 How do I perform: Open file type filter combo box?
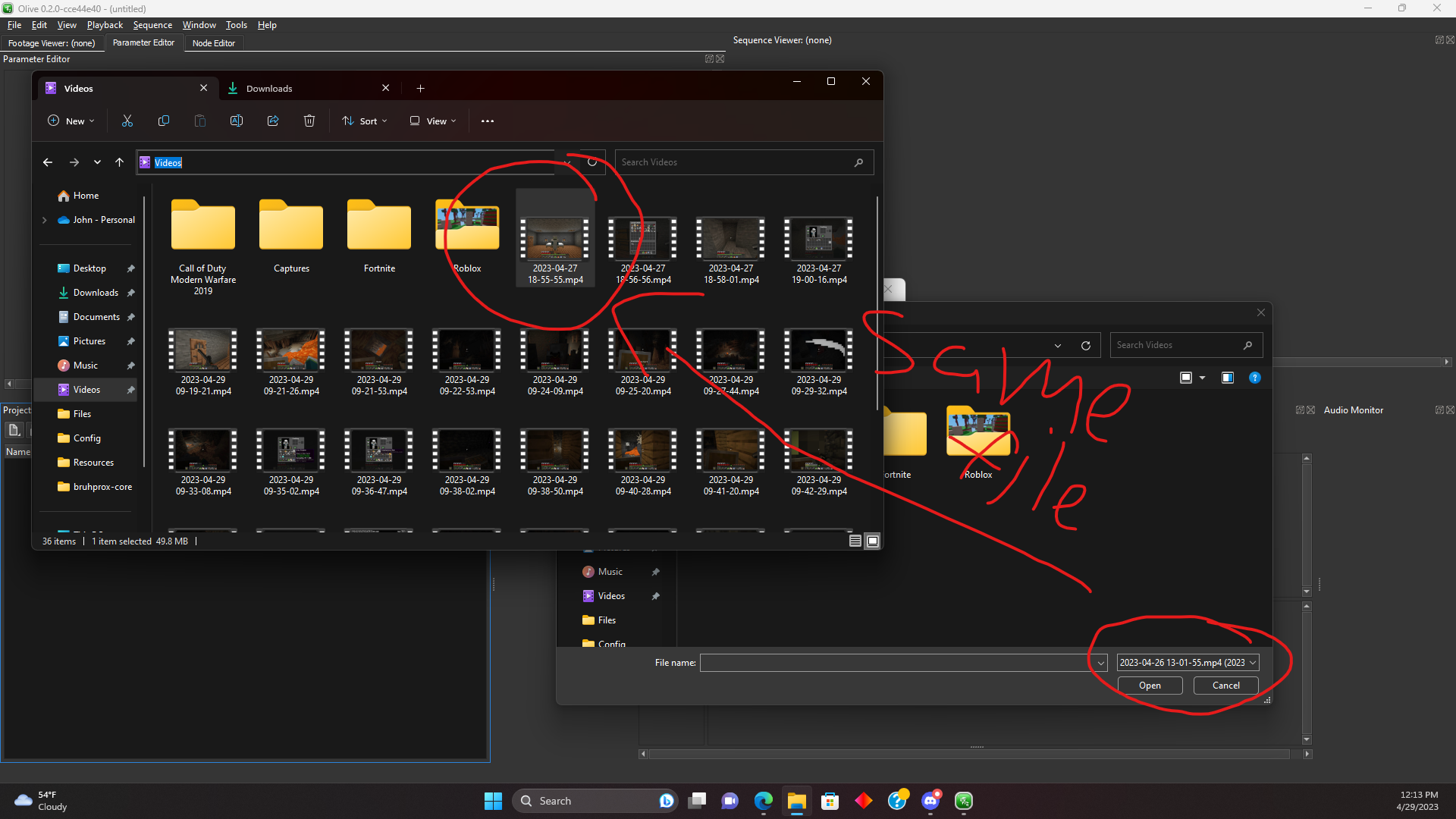point(1188,663)
